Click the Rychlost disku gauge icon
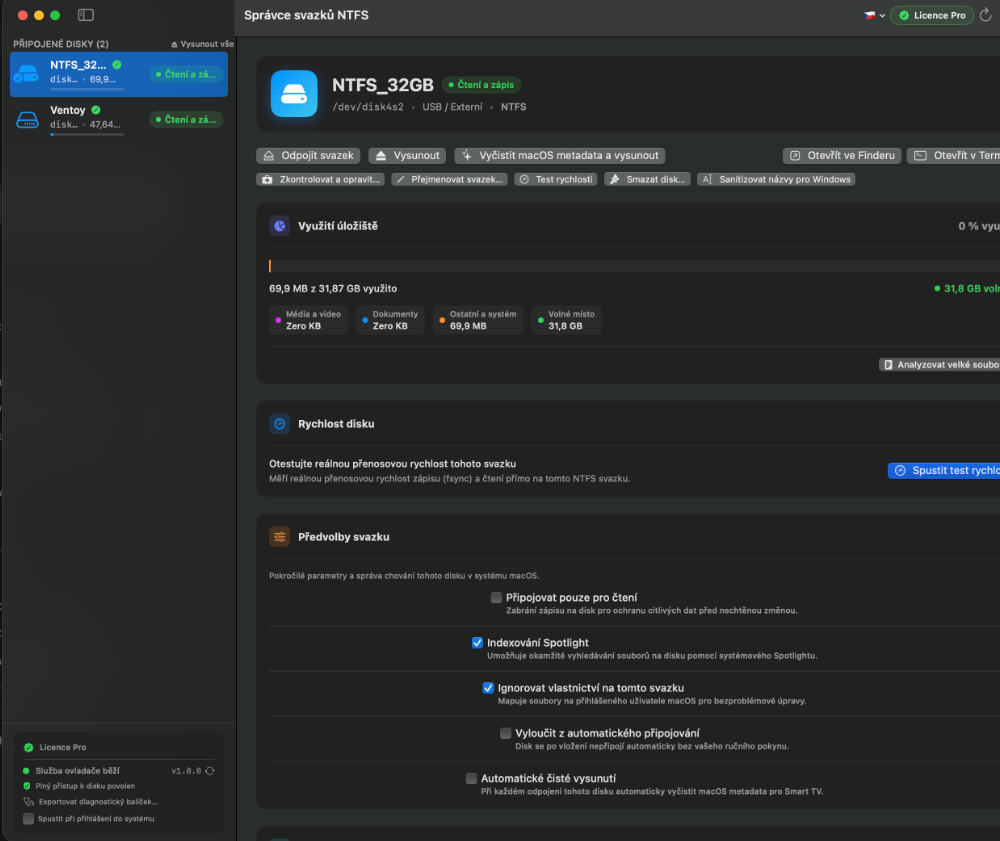This screenshot has width=1000, height=841. coord(279,424)
